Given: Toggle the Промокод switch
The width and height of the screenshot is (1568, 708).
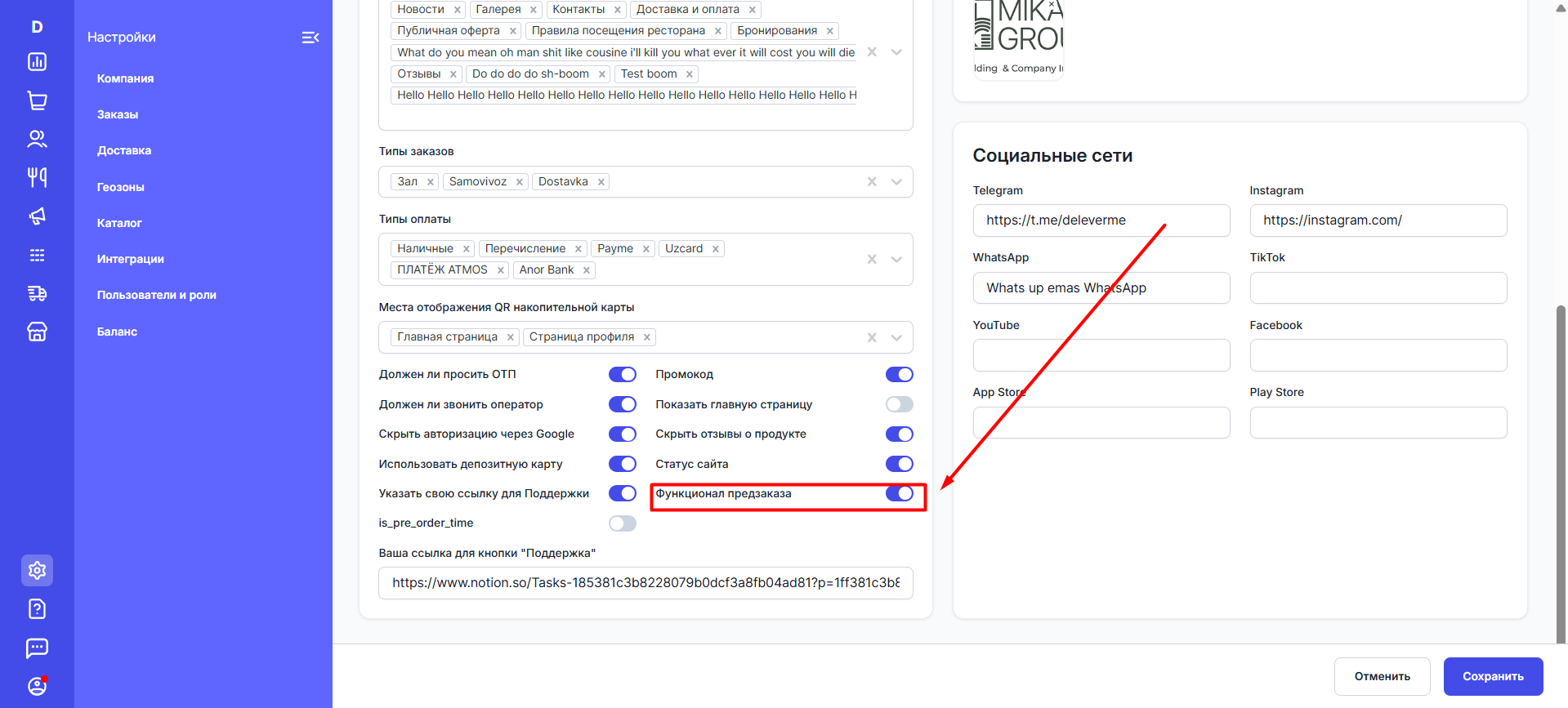Looking at the screenshot, I should [x=899, y=375].
